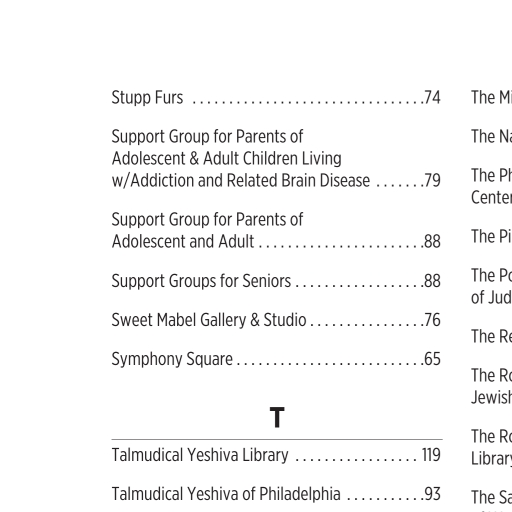
Task: Click page number 93 for Yeshiva Philadelphia
Action: click(x=432, y=494)
